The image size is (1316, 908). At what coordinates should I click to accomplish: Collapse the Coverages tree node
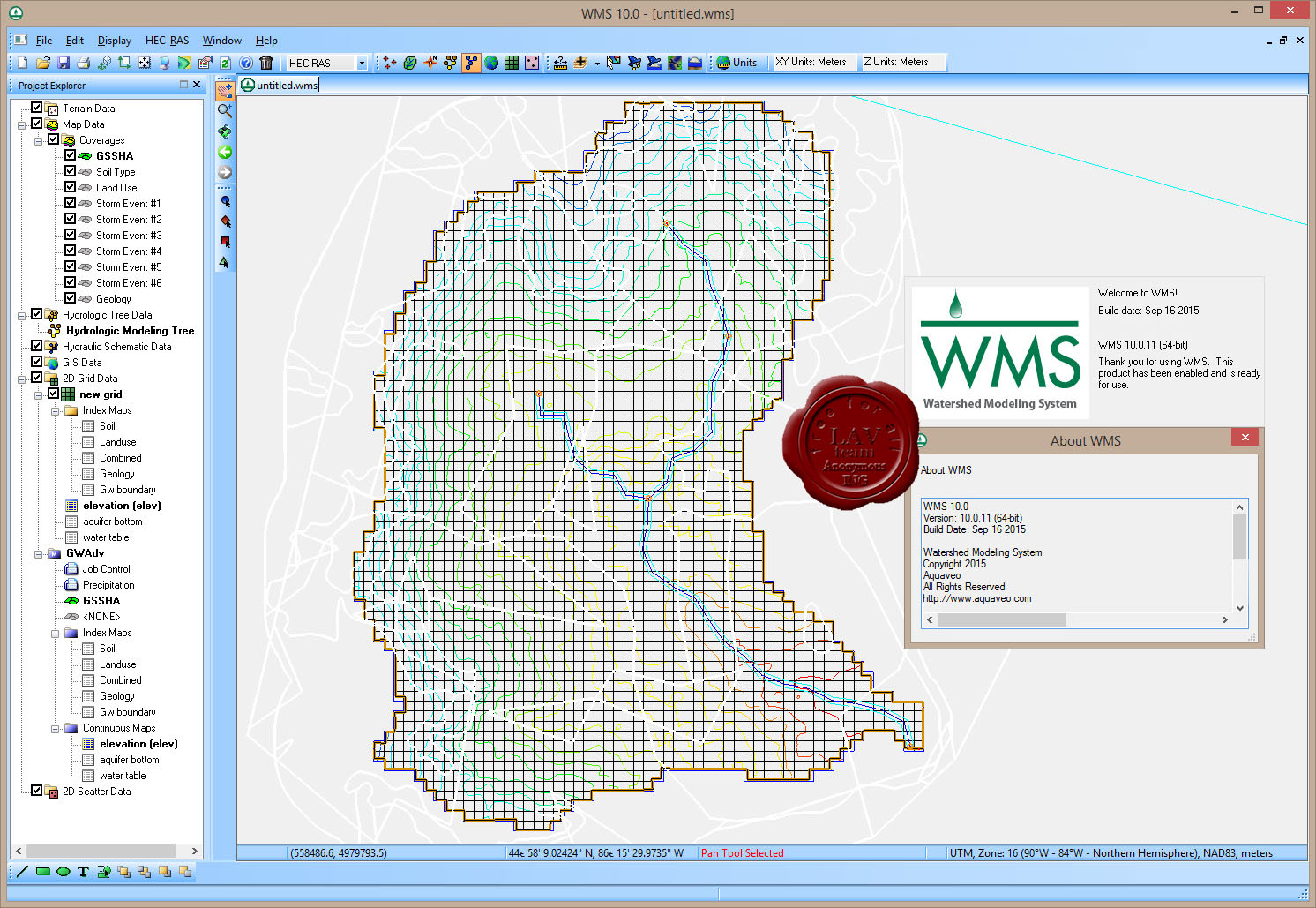[x=38, y=140]
